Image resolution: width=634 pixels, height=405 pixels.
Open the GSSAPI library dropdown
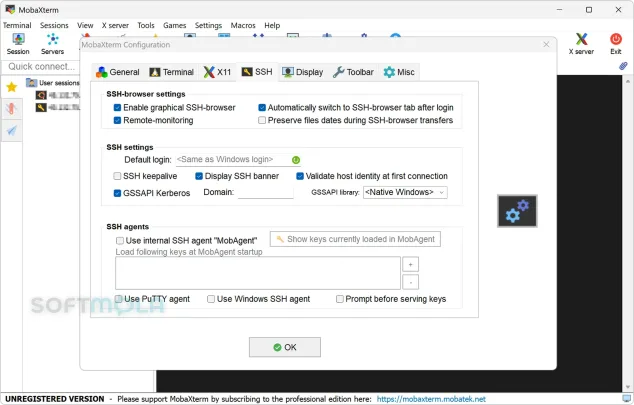coord(405,192)
